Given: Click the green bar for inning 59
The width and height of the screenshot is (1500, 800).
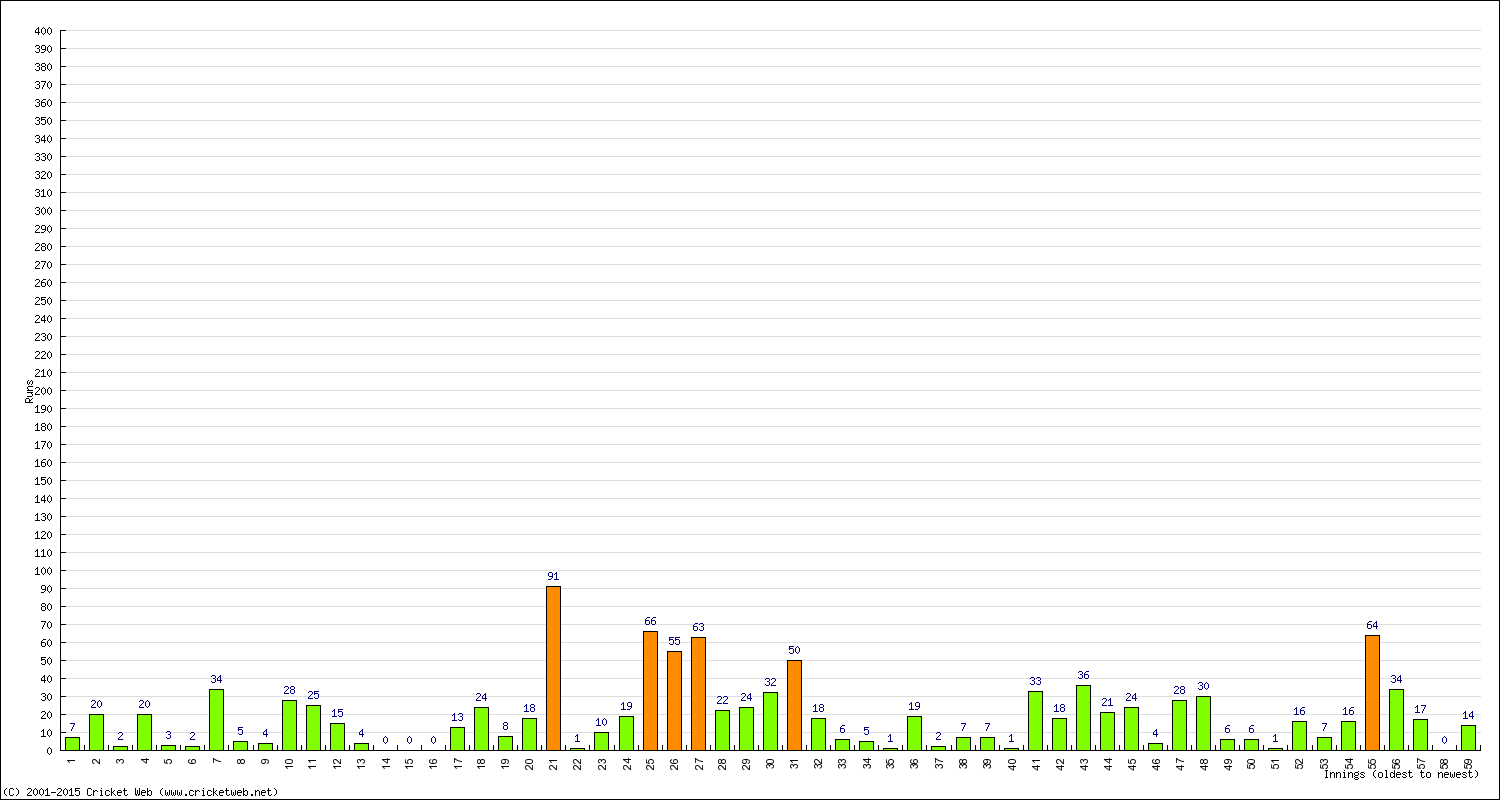Looking at the screenshot, I should 1468,737.
